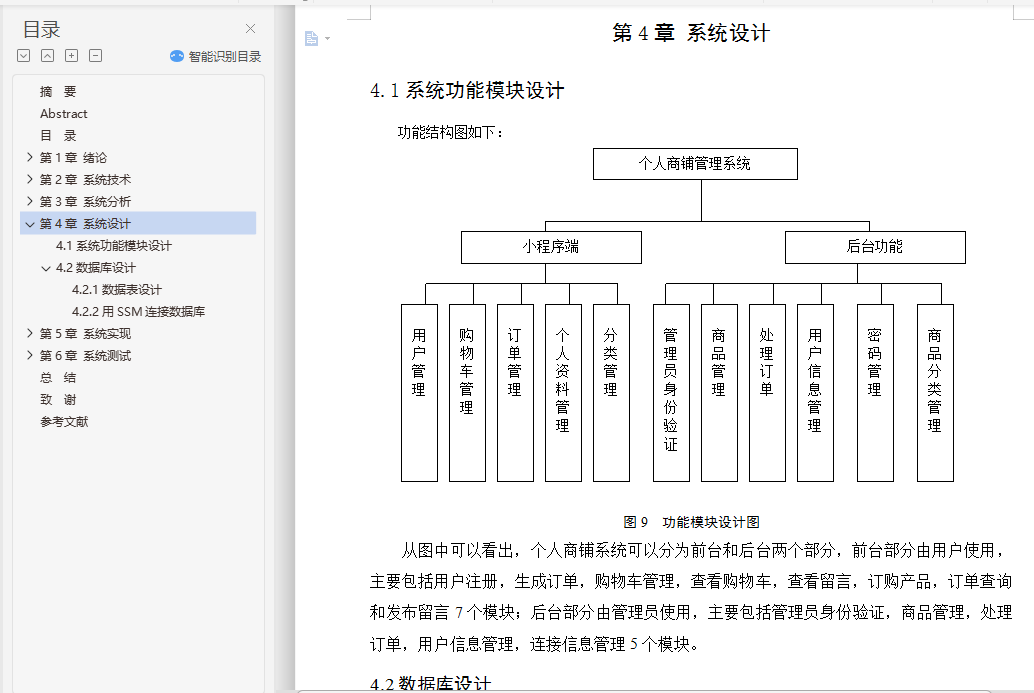The height and width of the screenshot is (693, 1034).
Task: Go to the 总 结 entry
Action: (x=58, y=378)
